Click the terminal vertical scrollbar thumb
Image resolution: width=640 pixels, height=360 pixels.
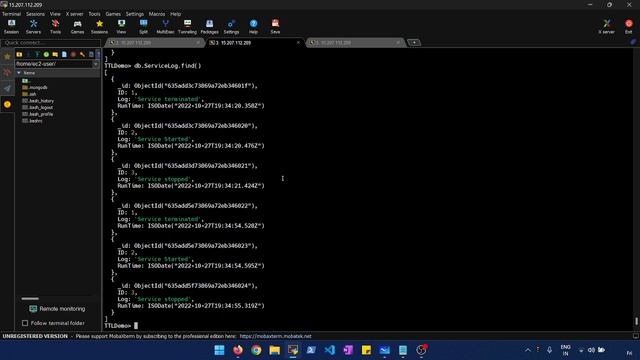[636, 322]
